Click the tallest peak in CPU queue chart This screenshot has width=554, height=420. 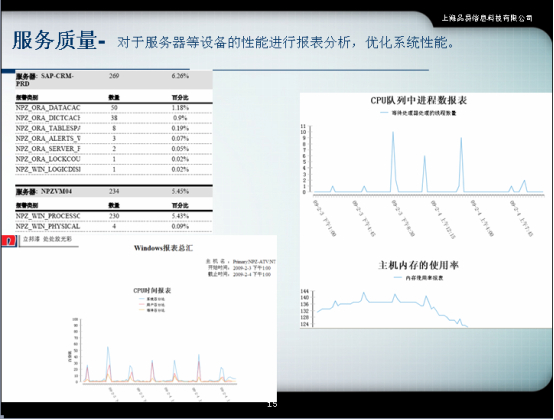[393, 133]
